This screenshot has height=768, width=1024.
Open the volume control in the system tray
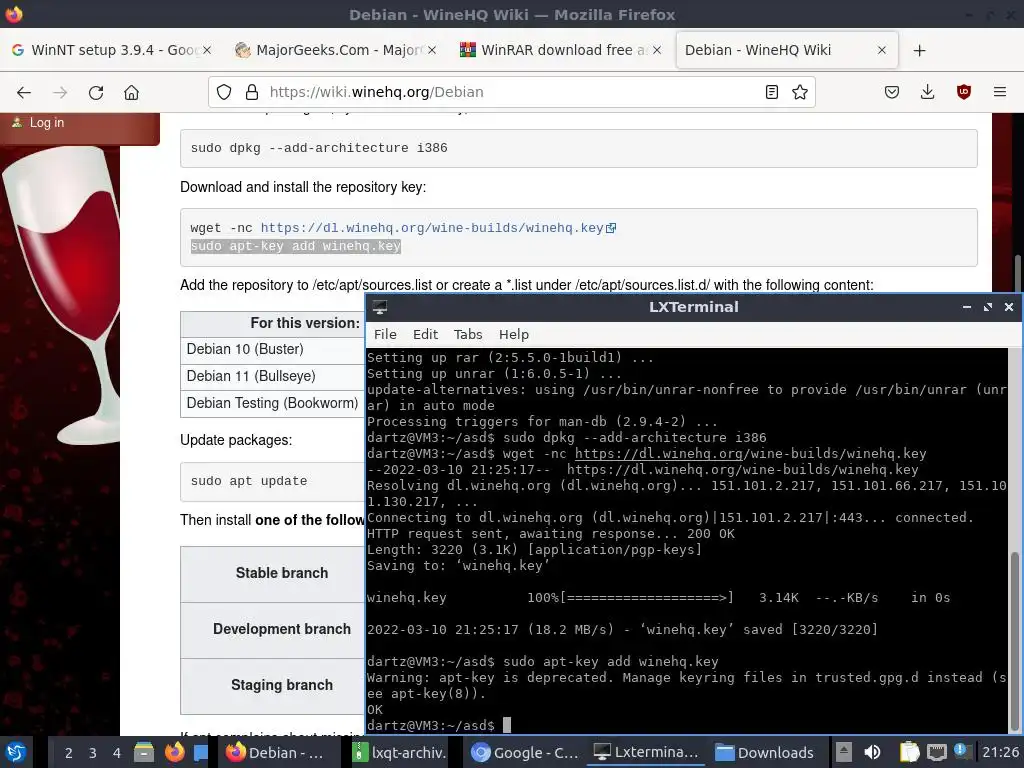[872, 752]
